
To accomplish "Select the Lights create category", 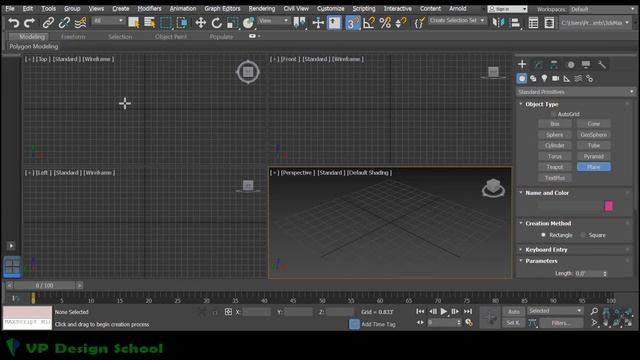I will click(x=544, y=78).
